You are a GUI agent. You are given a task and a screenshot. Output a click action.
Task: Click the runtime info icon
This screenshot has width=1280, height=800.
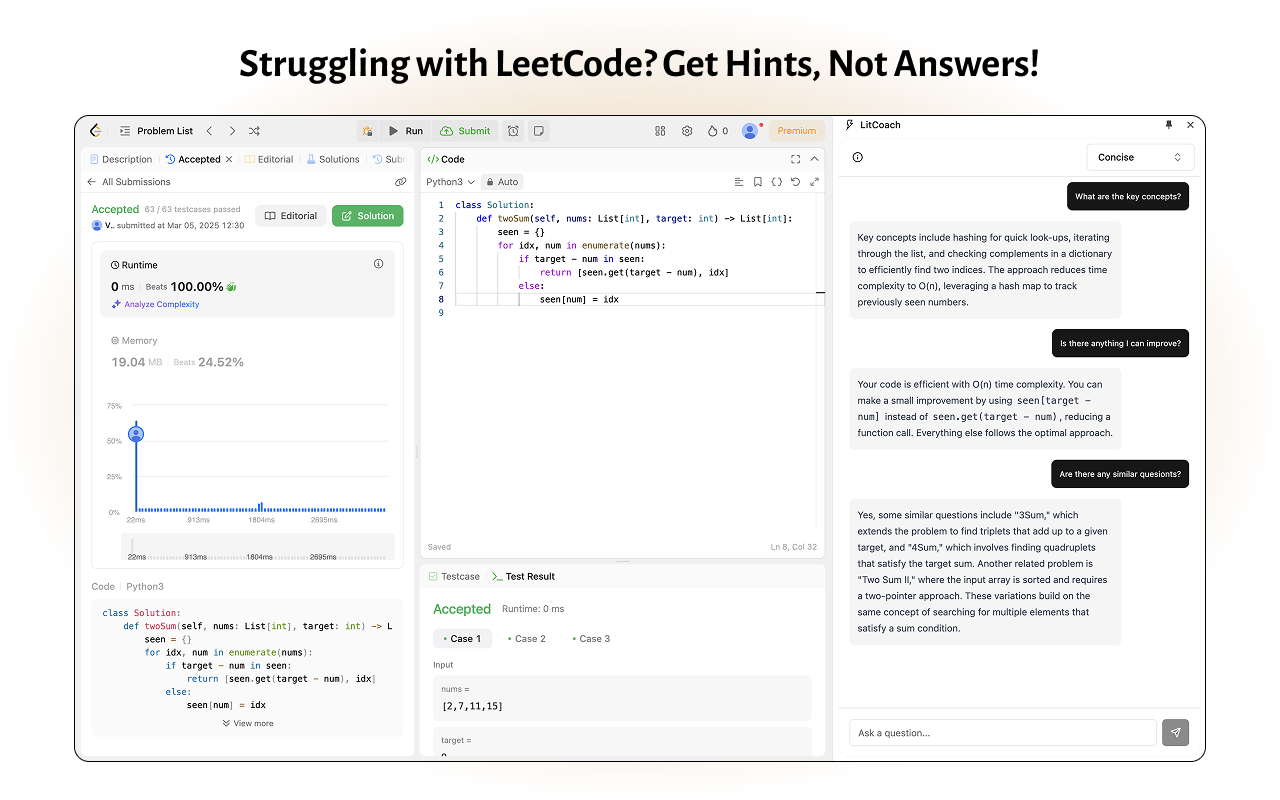pos(378,265)
